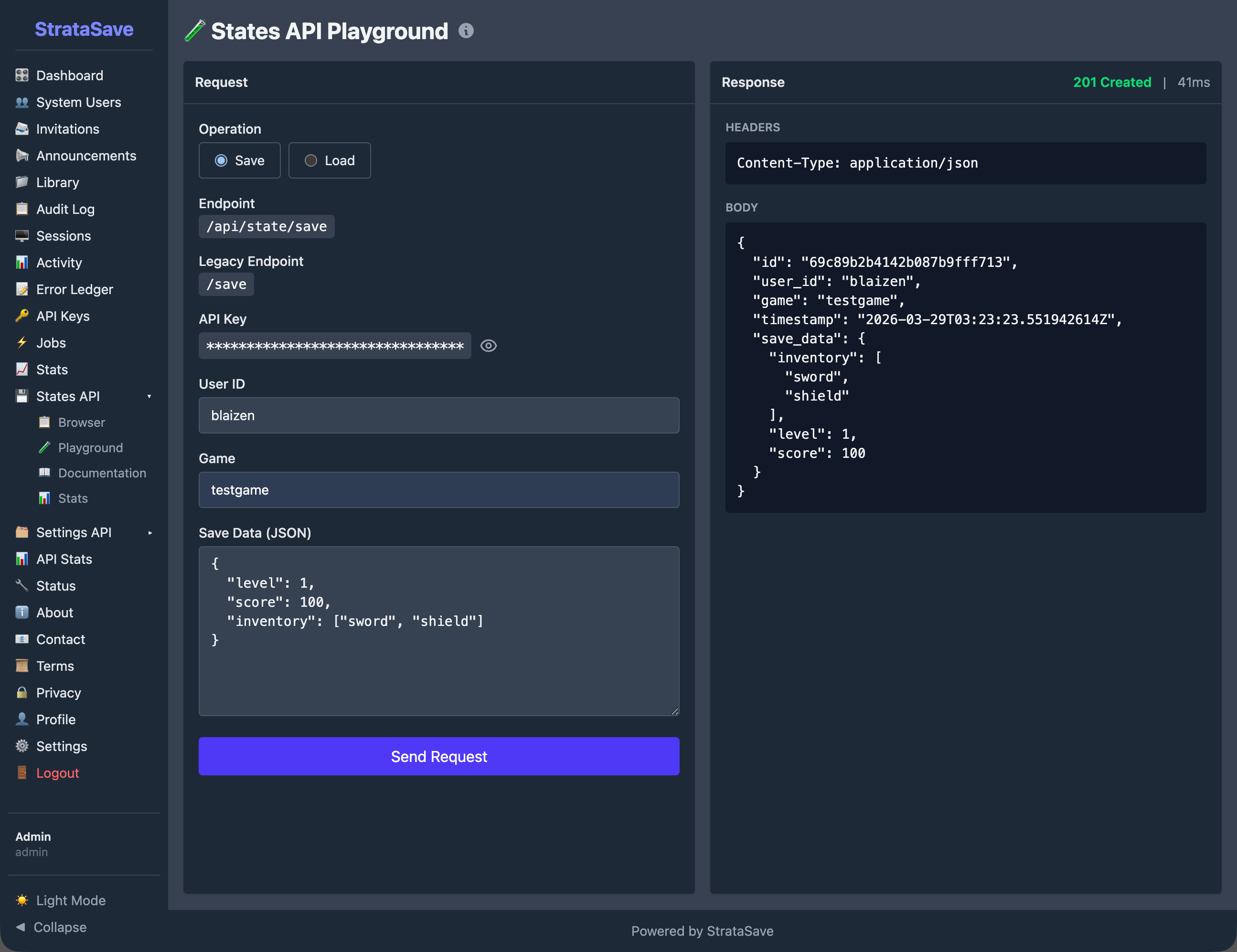Click the Send Request button

(438, 756)
